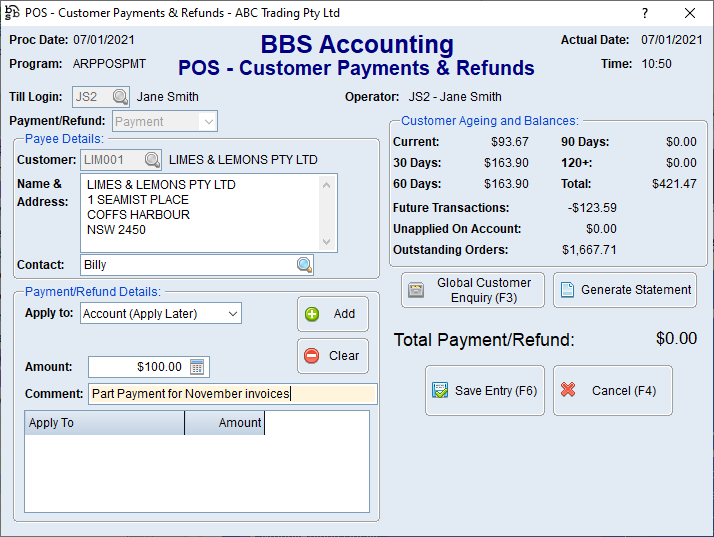Click the Till Login search magnifier icon

click(120, 97)
